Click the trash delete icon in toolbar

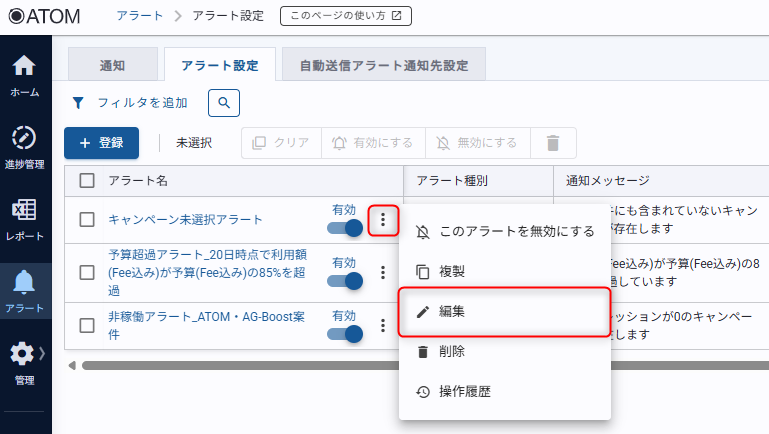pyautogui.click(x=552, y=143)
